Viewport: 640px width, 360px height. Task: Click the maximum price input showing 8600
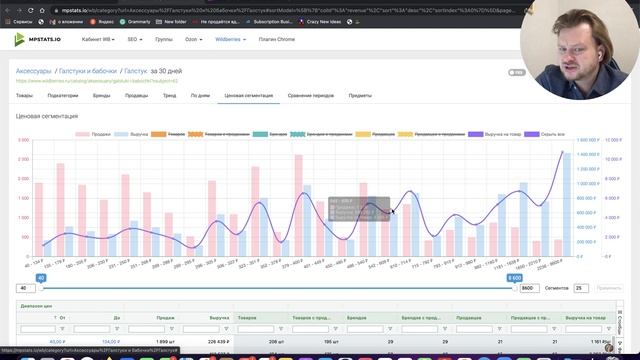point(529,288)
